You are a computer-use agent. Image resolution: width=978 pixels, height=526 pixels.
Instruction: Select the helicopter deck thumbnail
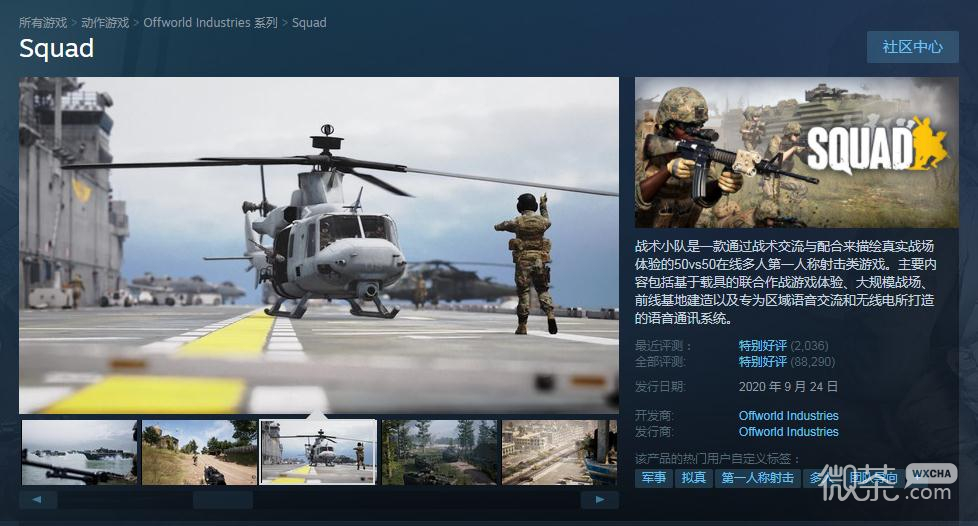pyautogui.click(x=318, y=452)
